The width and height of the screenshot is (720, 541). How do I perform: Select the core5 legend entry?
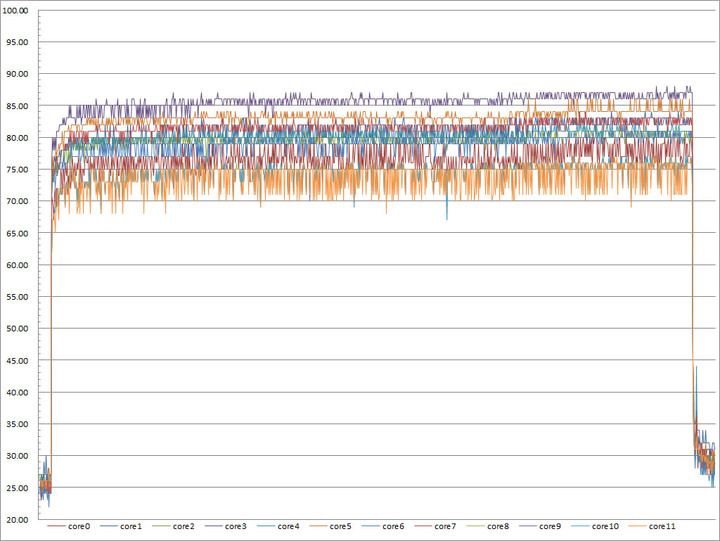(x=331, y=526)
